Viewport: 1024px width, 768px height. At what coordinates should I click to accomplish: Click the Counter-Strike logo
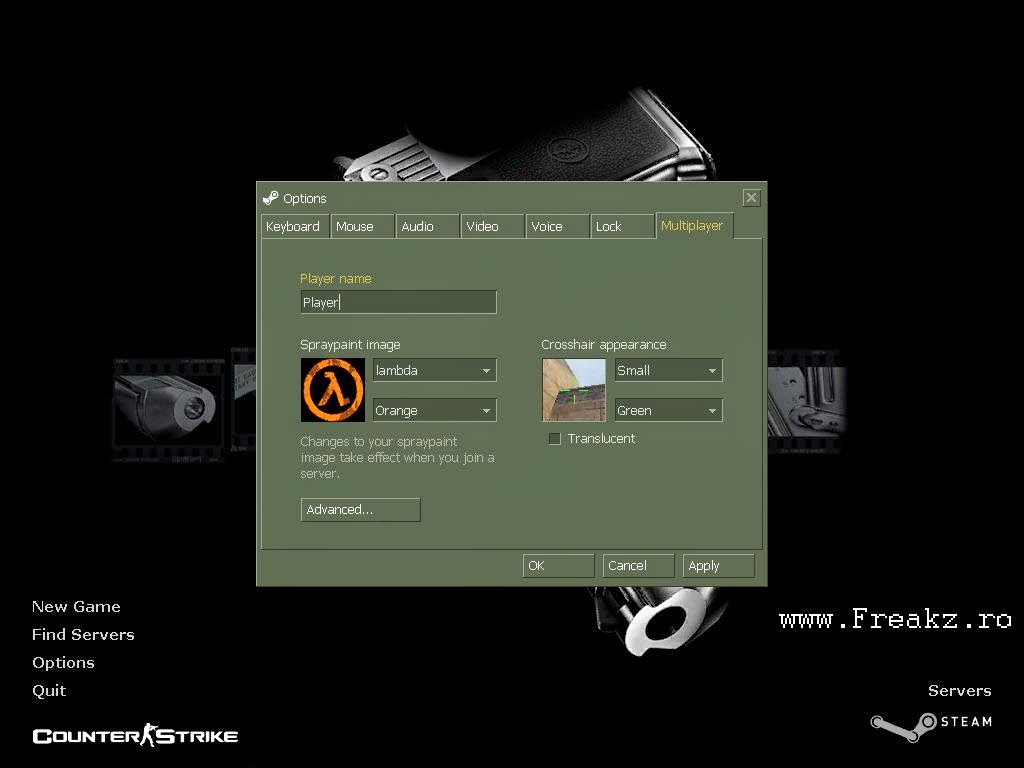pyautogui.click(x=135, y=736)
